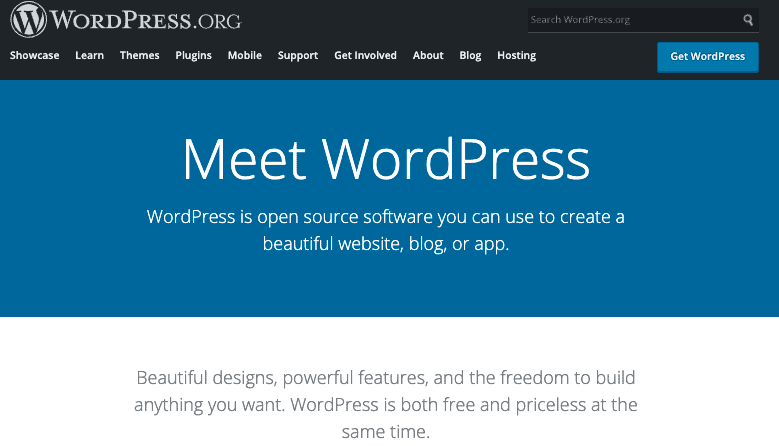
Task: Open the Hosting menu item
Action: 516,56
